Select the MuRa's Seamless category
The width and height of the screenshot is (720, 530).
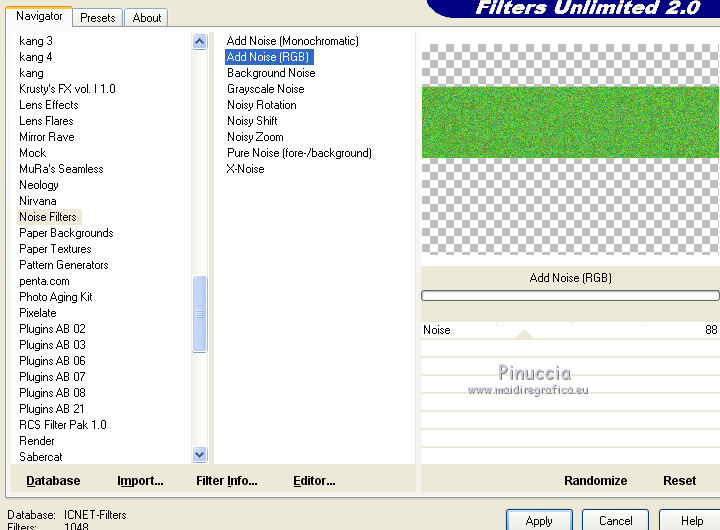61,169
